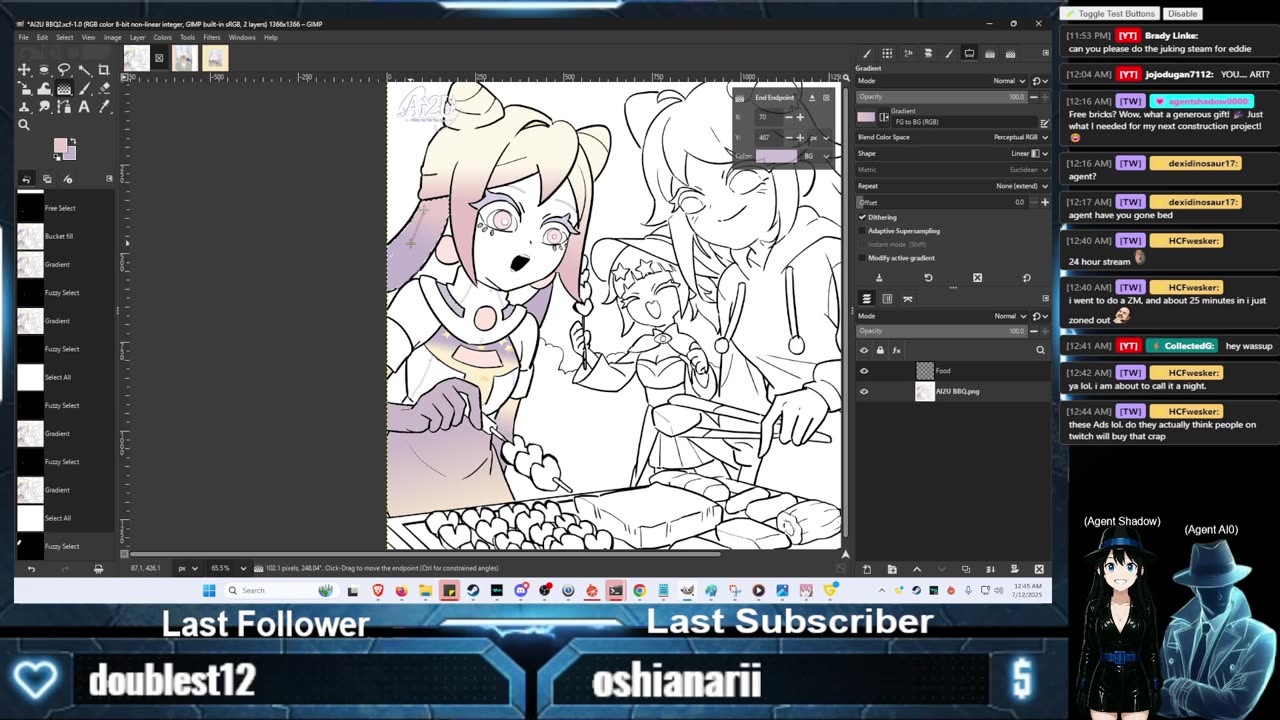Open the Windows menu
The image size is (1280, 720).
[242, 37]
